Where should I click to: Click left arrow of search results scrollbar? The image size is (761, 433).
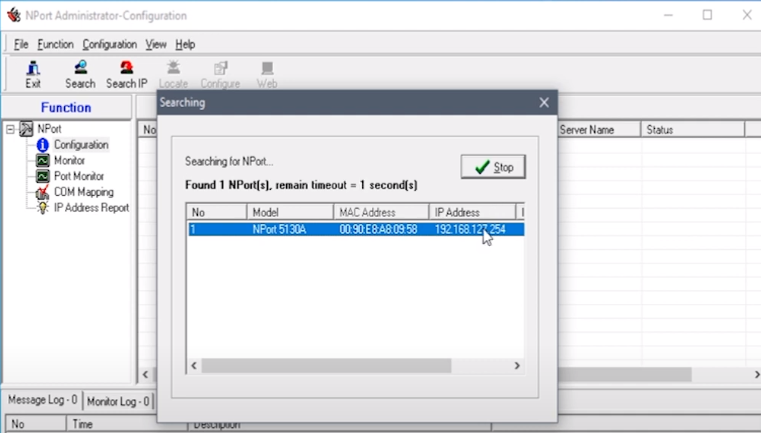[194, 366]
